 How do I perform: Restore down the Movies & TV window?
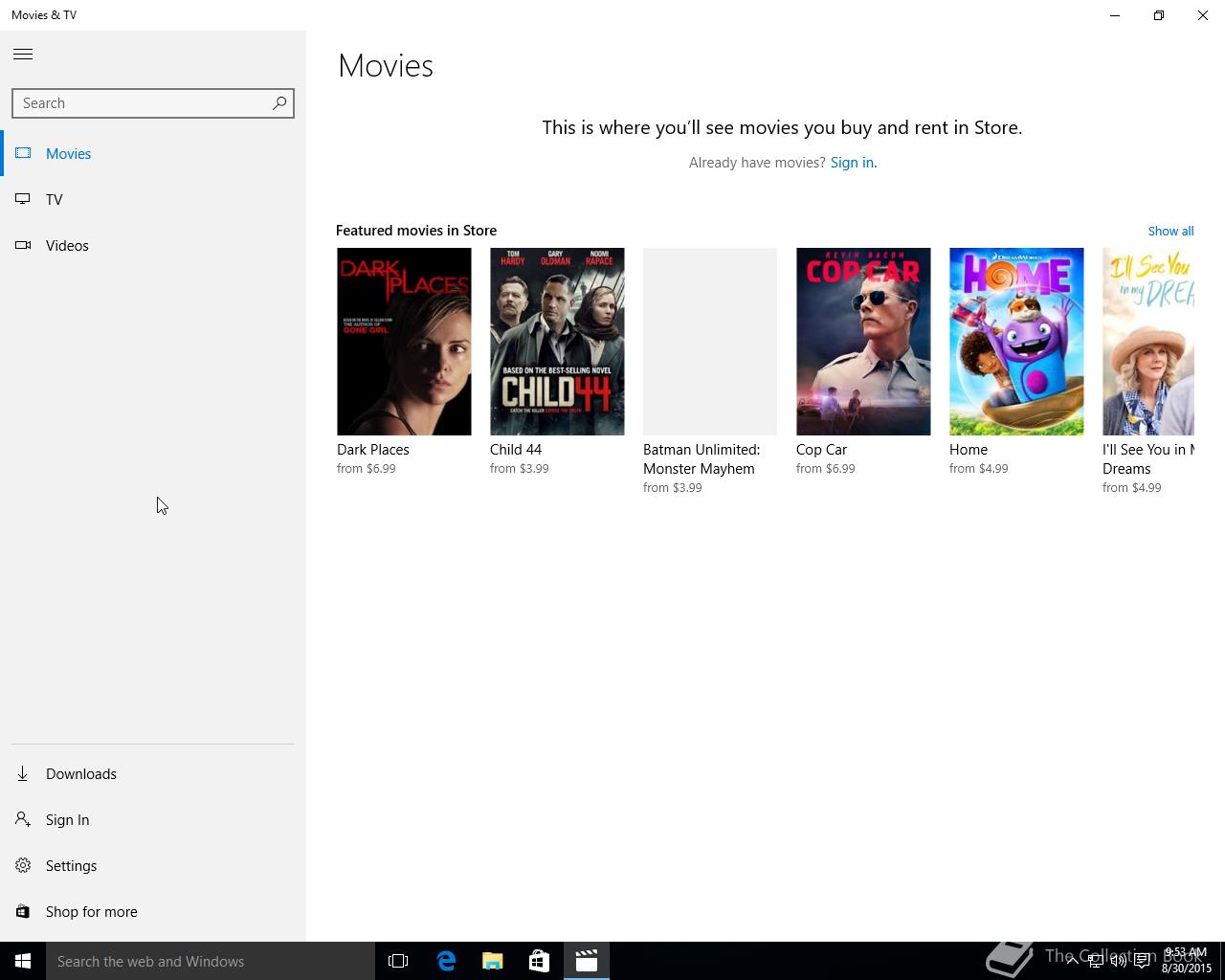pos(1159,15)
